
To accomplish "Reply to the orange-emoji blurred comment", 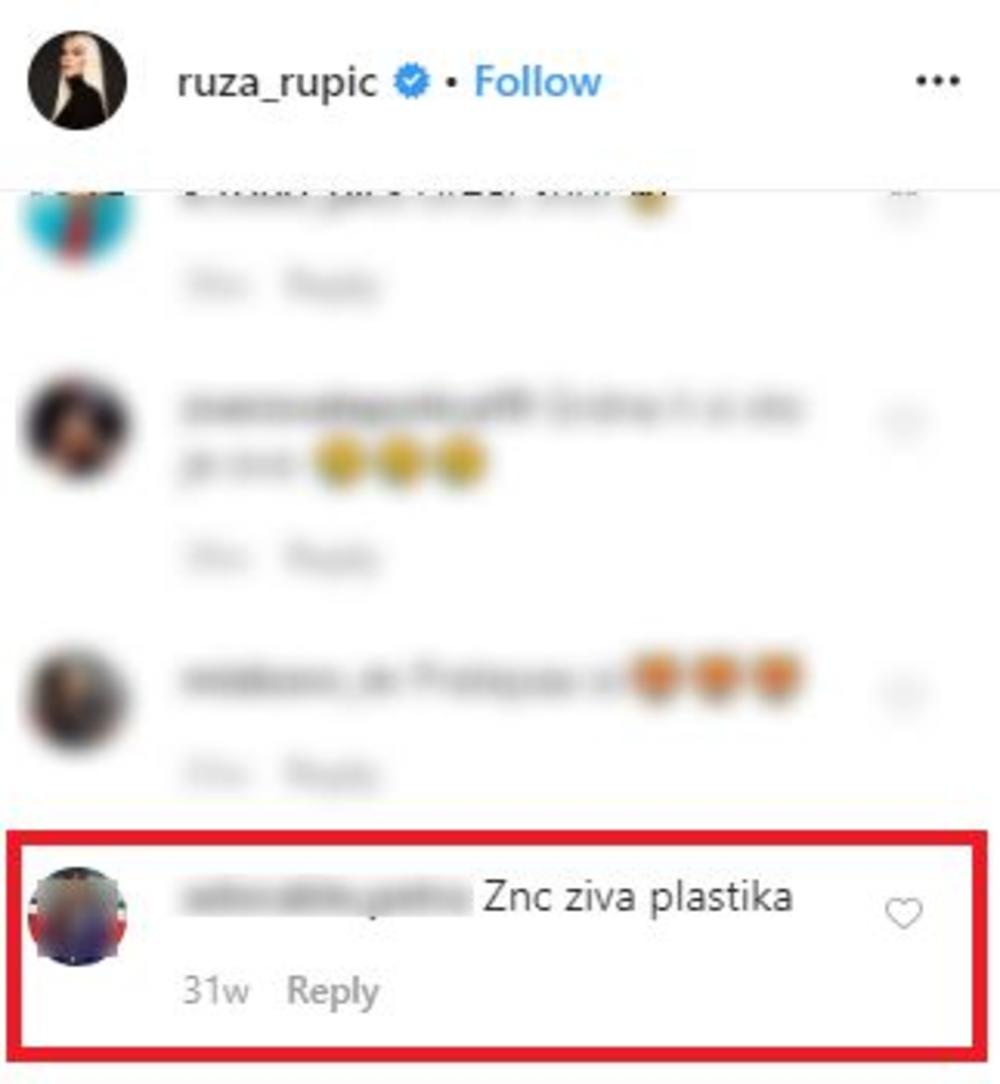I will (333, 773).
